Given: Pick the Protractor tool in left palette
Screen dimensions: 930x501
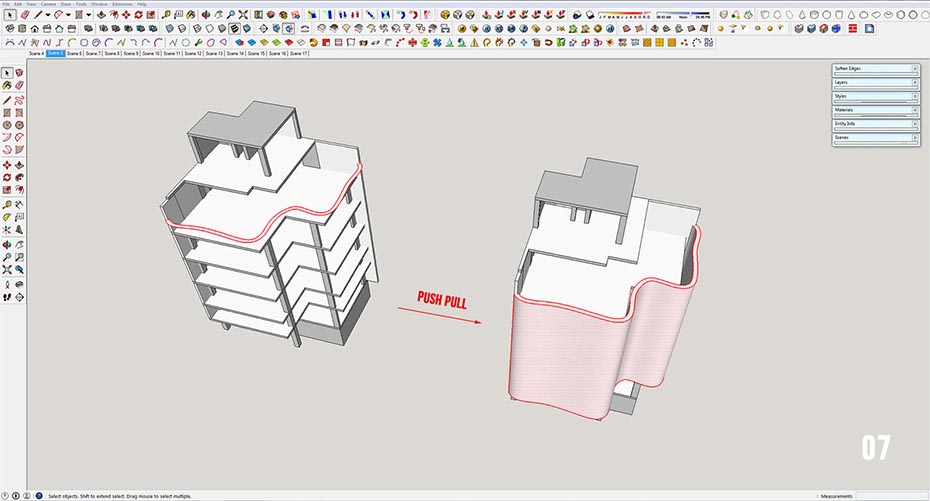Looking at the screenshot, I should [x=7, y=218].
